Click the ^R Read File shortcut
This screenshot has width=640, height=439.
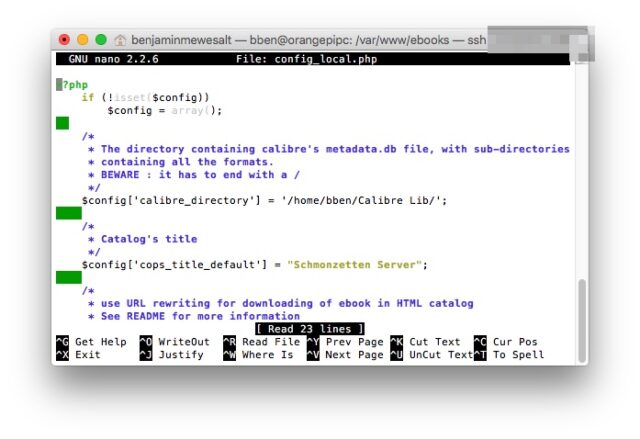tap(262, 342)
